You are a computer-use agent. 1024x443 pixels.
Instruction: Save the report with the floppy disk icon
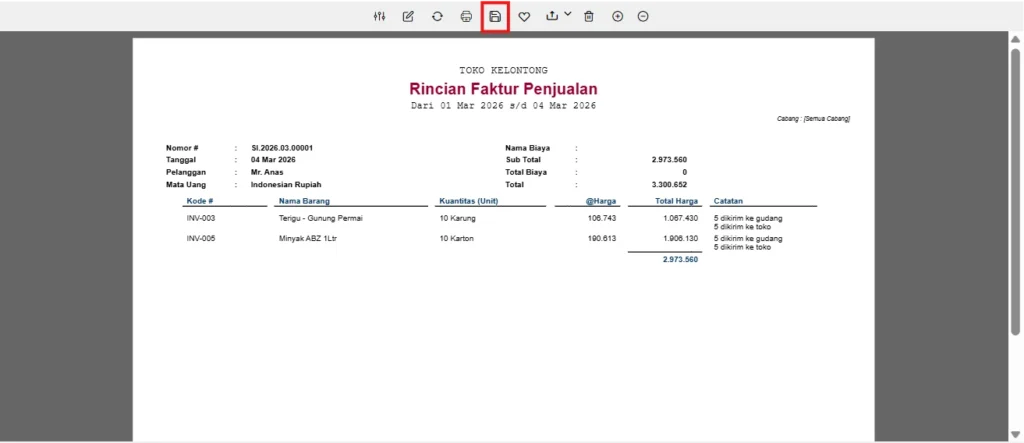(x=495, y=16)
